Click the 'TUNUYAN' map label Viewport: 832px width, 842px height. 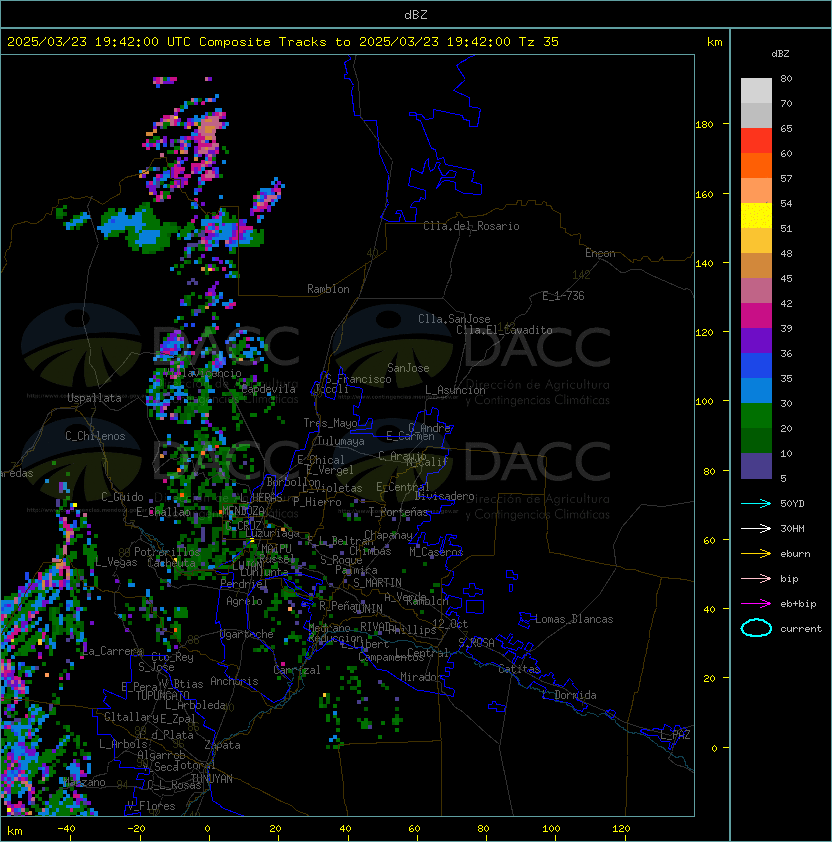pyautogui.click(x=212, y=779)
